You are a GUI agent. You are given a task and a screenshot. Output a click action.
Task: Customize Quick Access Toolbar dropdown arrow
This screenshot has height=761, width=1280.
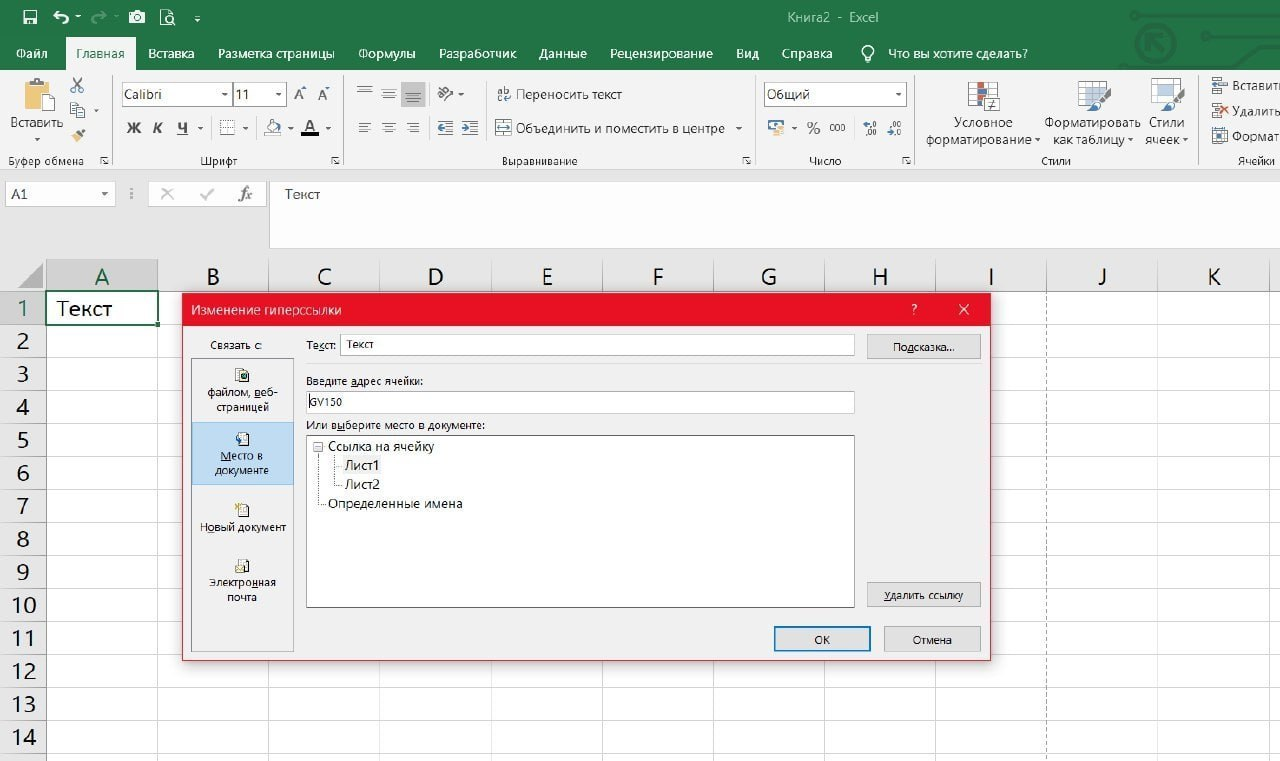coord(197,18)
